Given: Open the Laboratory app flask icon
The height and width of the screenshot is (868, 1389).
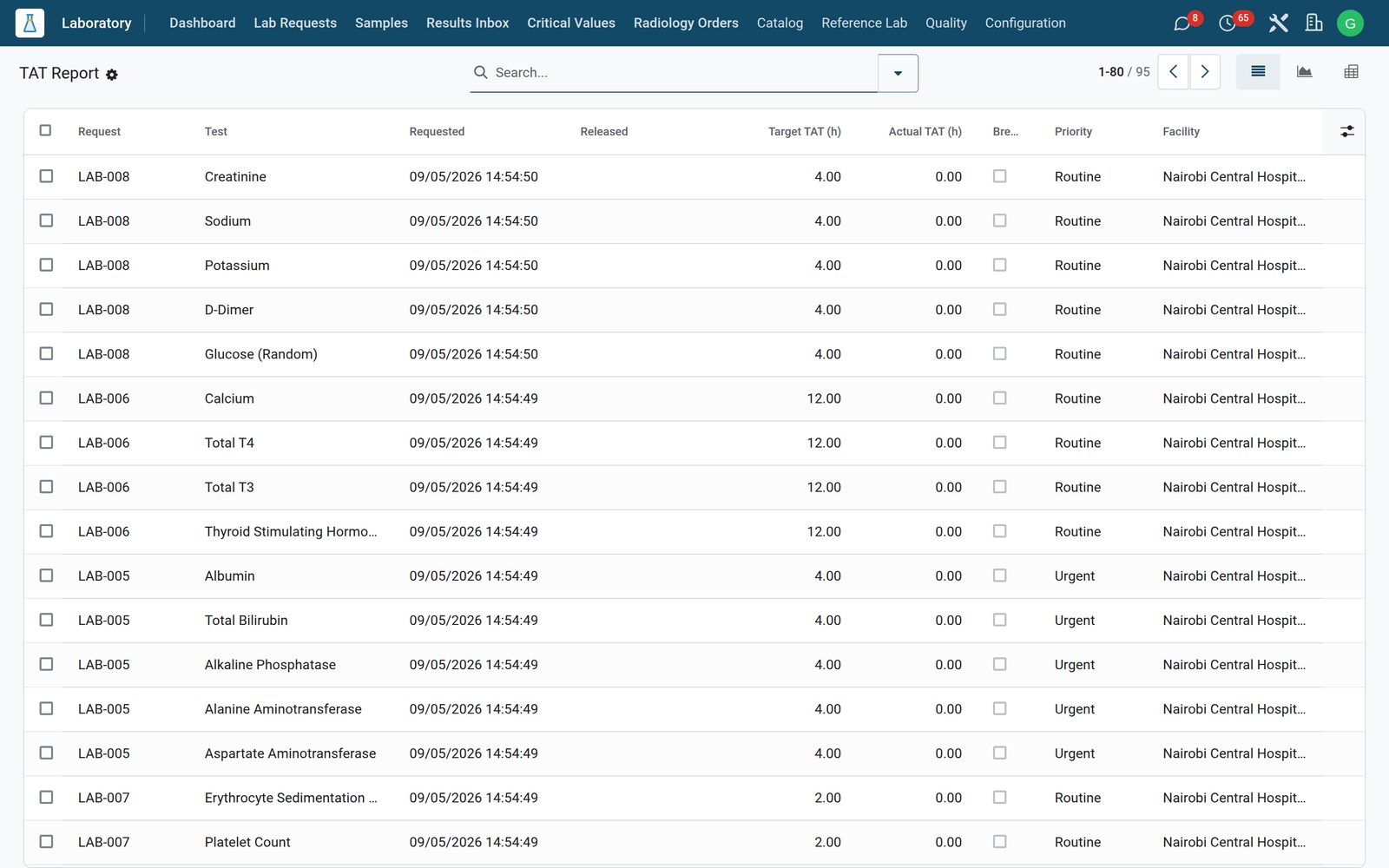Looking at the screenshot, I should [x=30, y=23].
